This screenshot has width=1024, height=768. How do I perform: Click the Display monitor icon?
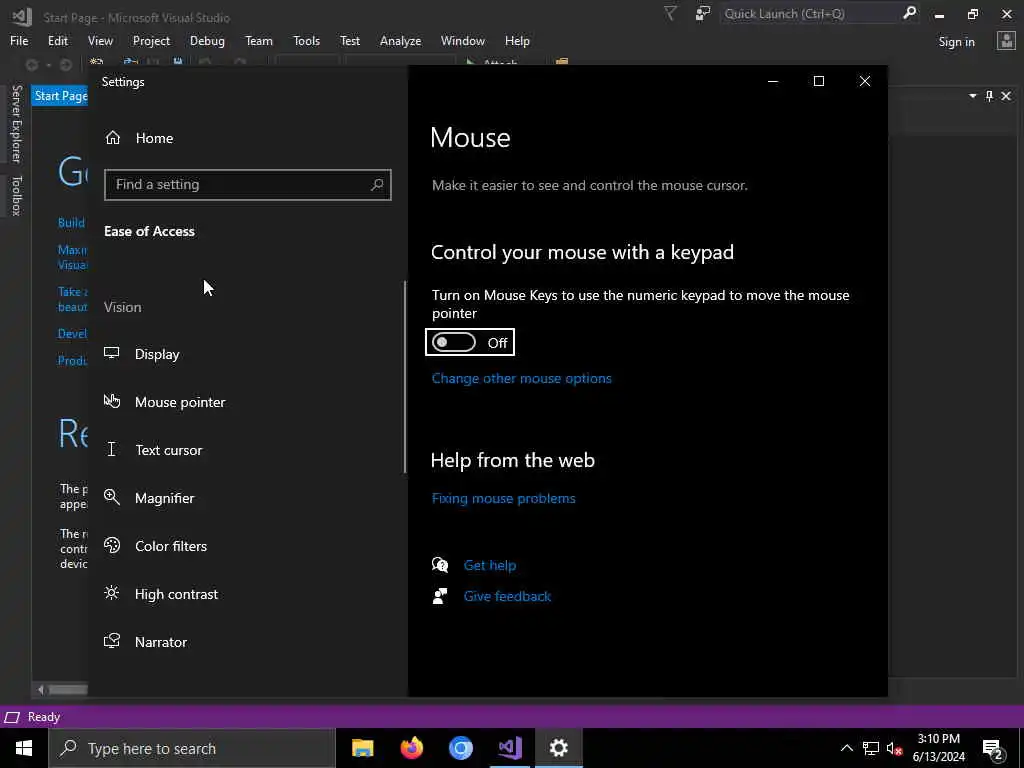112,353
